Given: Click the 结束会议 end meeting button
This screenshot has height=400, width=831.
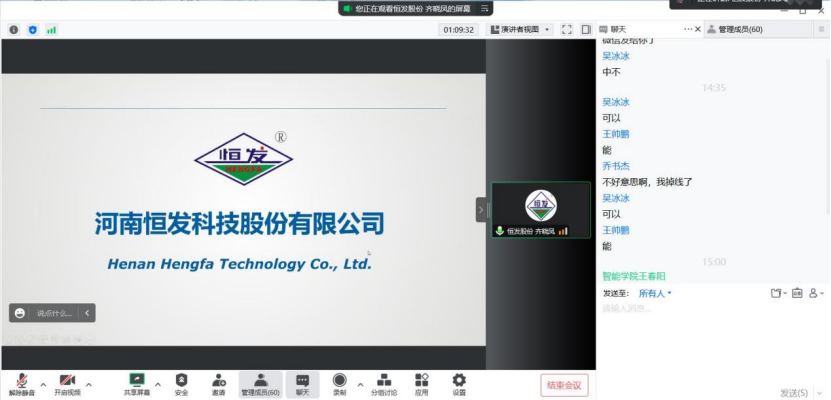Looking at the screenshot, I should point(564,385).
